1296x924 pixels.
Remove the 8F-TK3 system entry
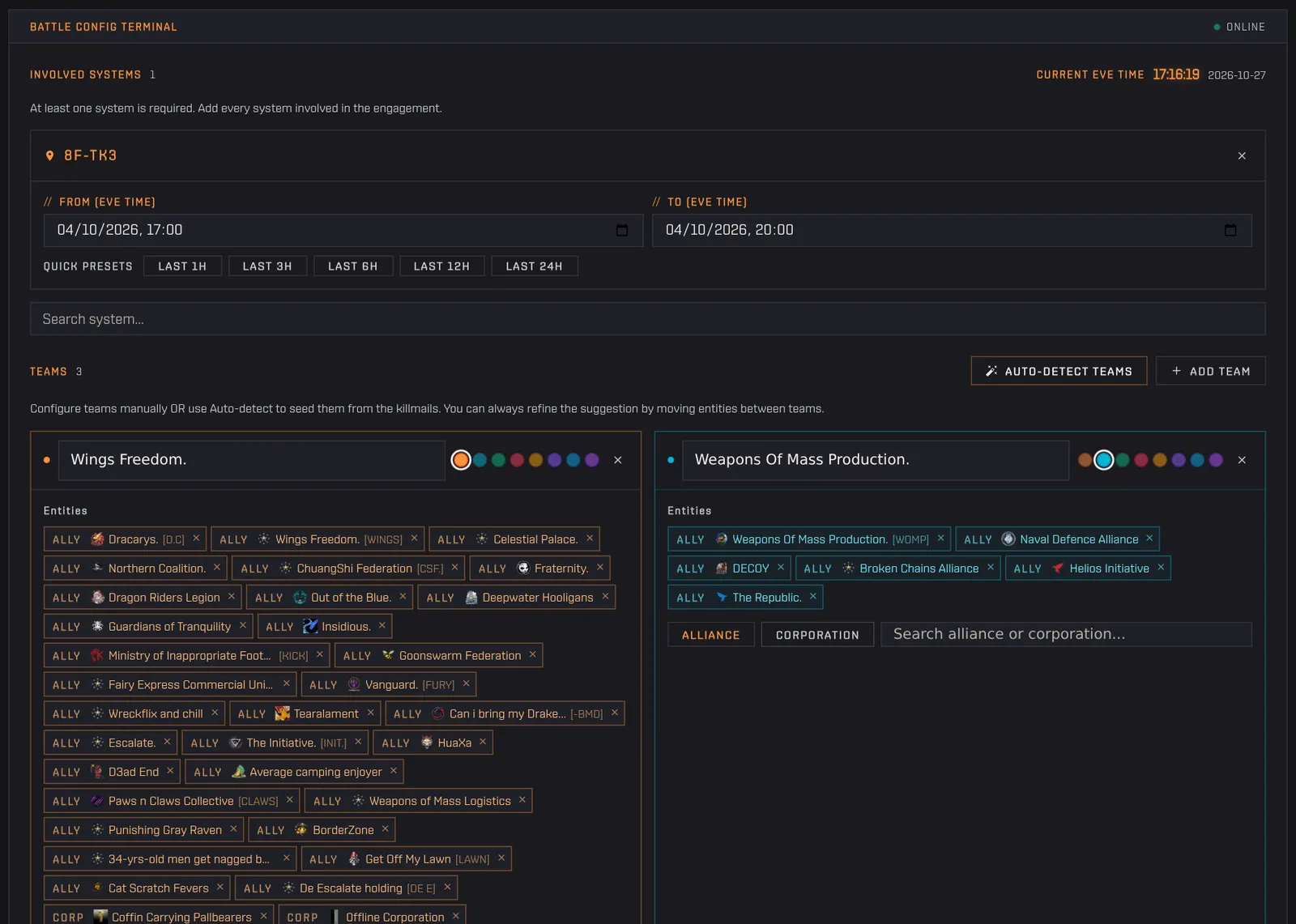(x=1242, y=155)
